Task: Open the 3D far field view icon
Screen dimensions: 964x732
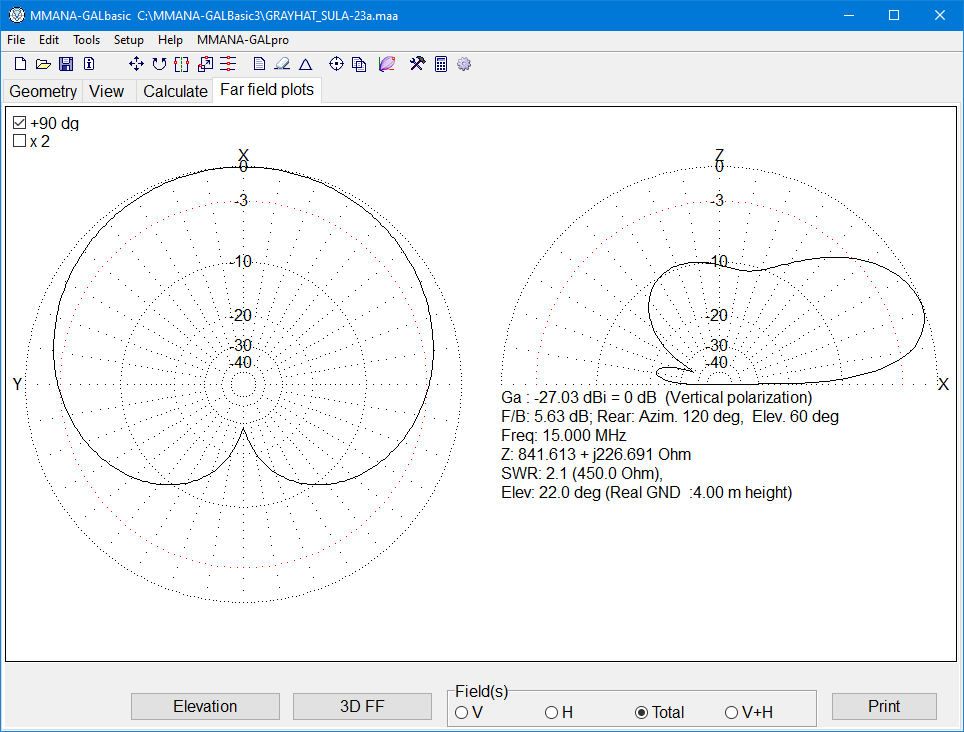Action: 386,64
